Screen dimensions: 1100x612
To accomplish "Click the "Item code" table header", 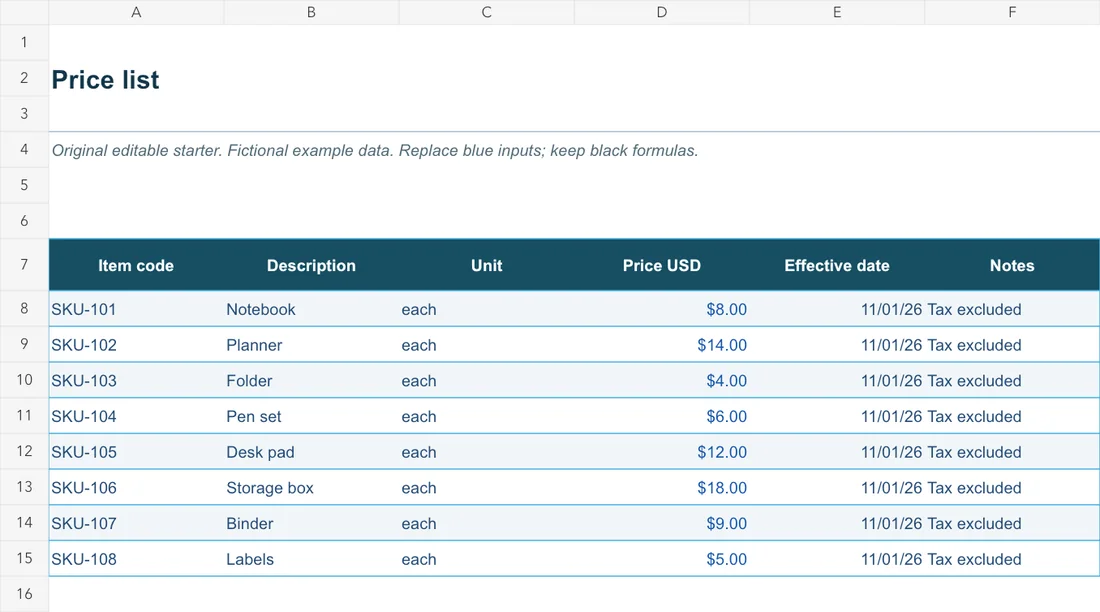I will (136, 265).
